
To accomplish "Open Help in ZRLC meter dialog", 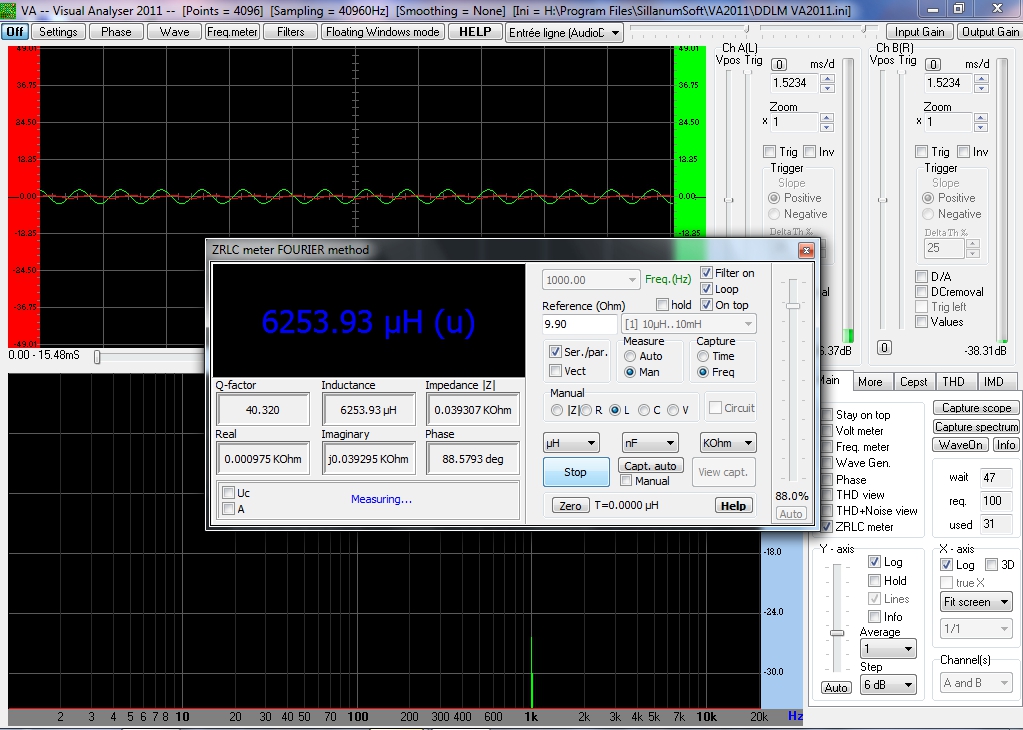I will (733, 506).
